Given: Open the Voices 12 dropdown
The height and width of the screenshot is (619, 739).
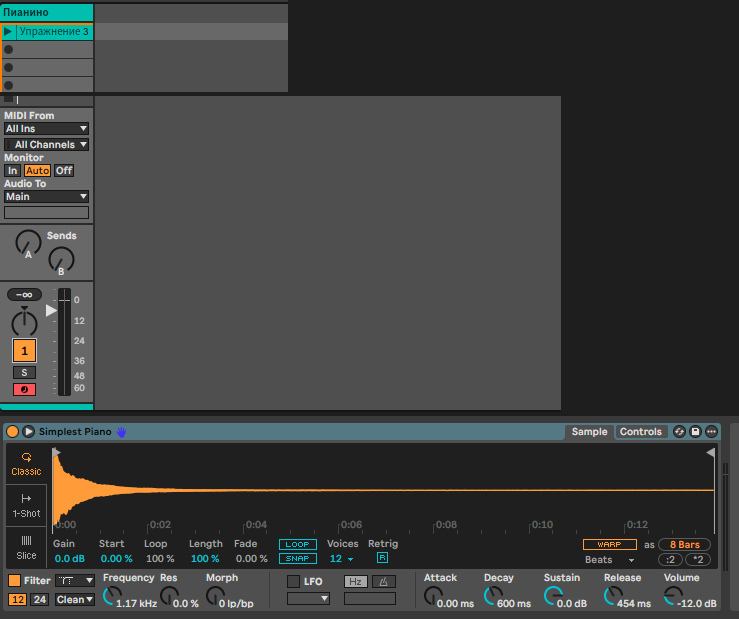Looking at the screenshot, I should point(342,559).
